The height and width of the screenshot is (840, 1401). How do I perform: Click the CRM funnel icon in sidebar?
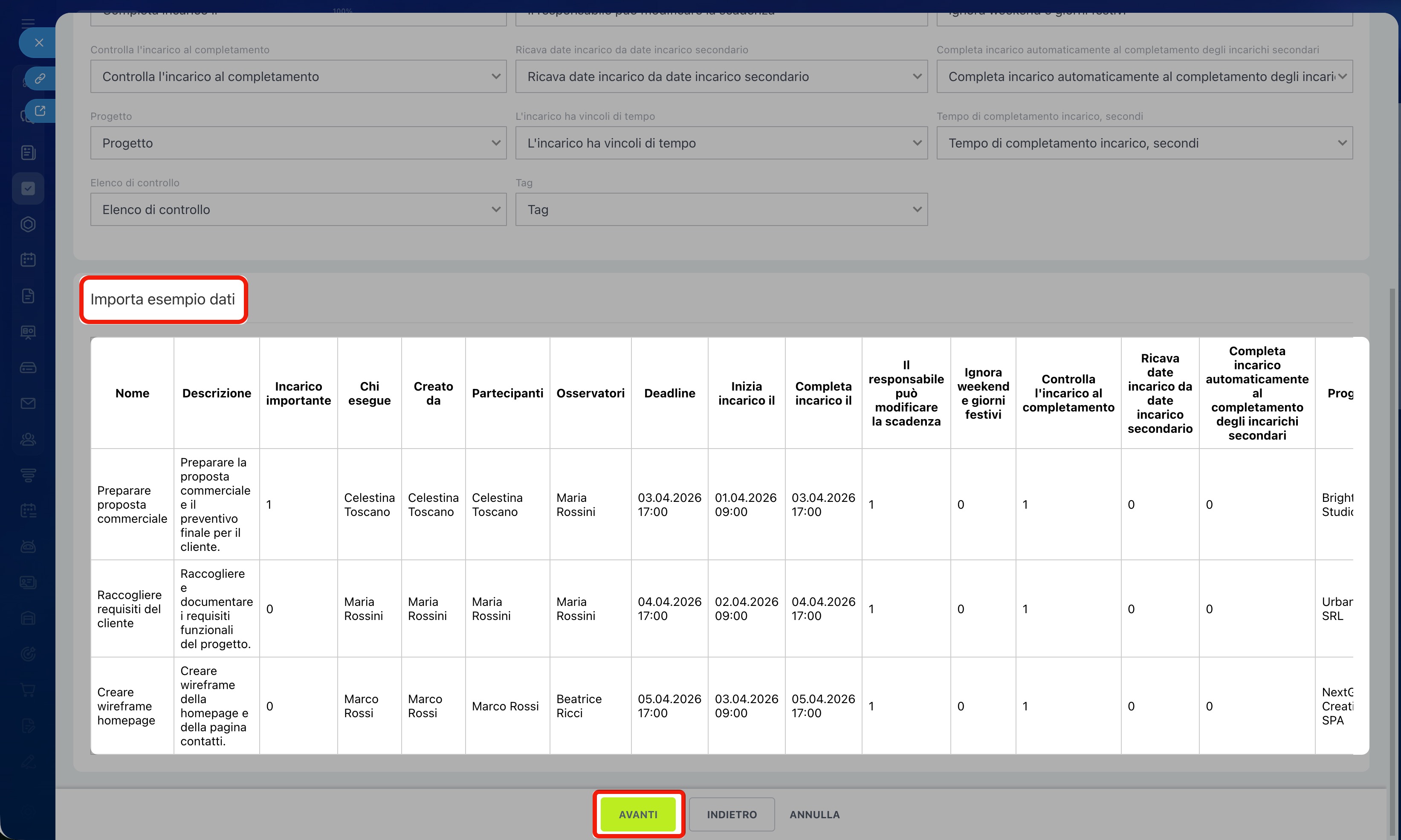(x=28, y=475)
